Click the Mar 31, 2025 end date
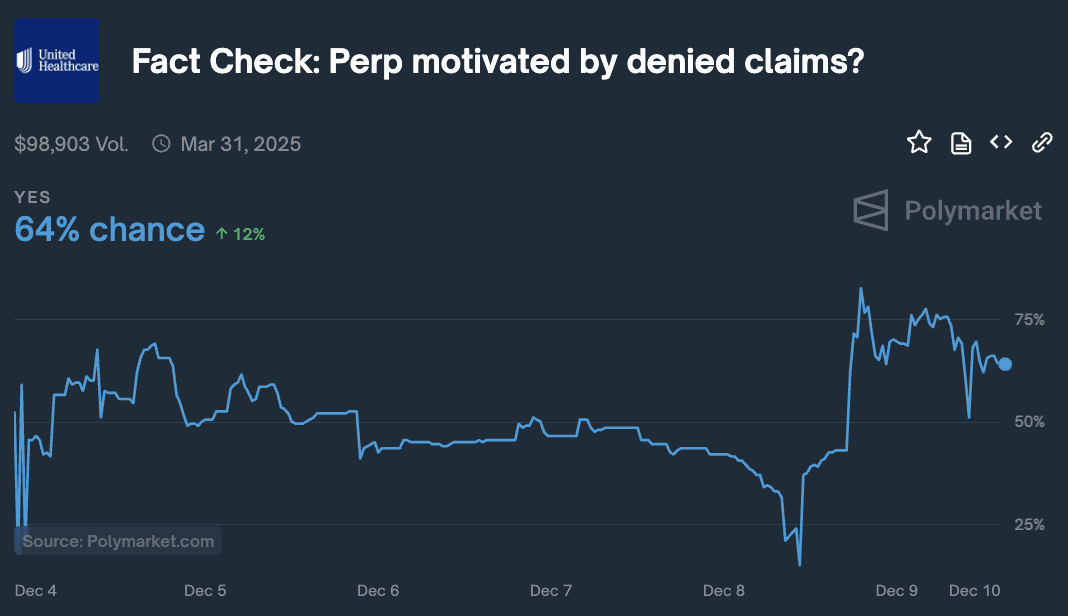The width and height of the screenshot is (1068, 616). click(241, 144)
